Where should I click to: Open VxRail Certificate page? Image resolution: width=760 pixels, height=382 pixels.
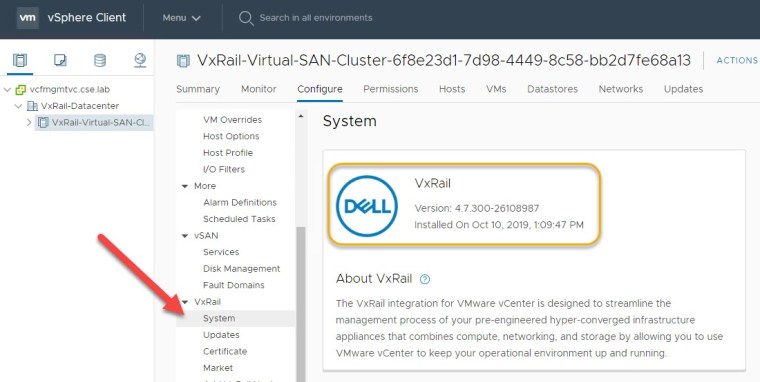[225, 351]
